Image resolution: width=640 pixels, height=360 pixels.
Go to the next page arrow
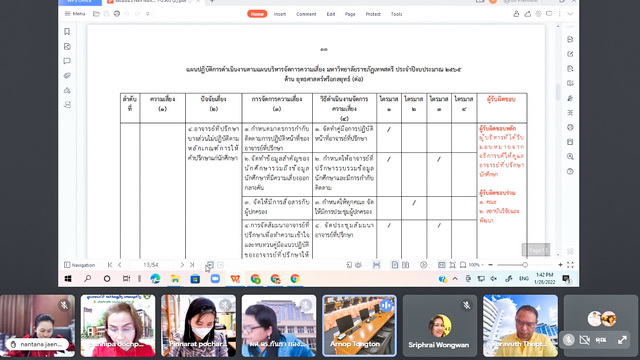[x=182, y=265]
